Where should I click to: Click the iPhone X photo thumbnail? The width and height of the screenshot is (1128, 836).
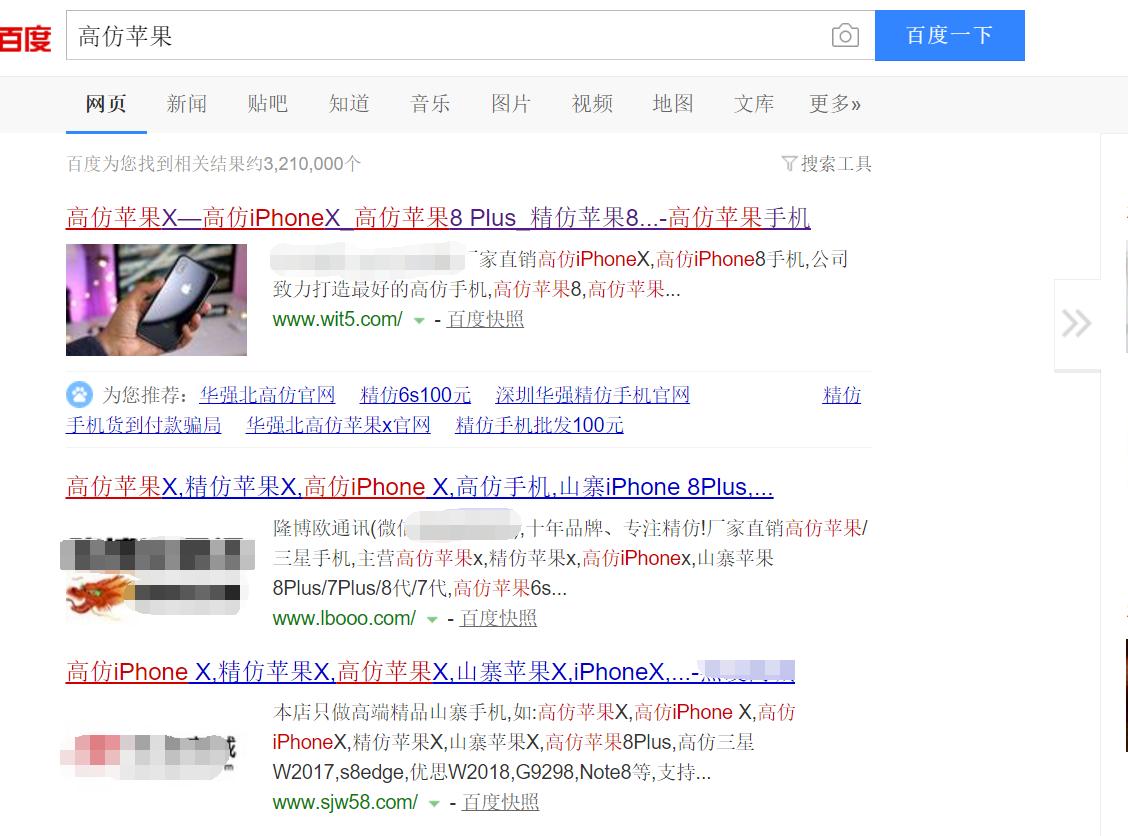pyautogui.click(x=156, y=299)
